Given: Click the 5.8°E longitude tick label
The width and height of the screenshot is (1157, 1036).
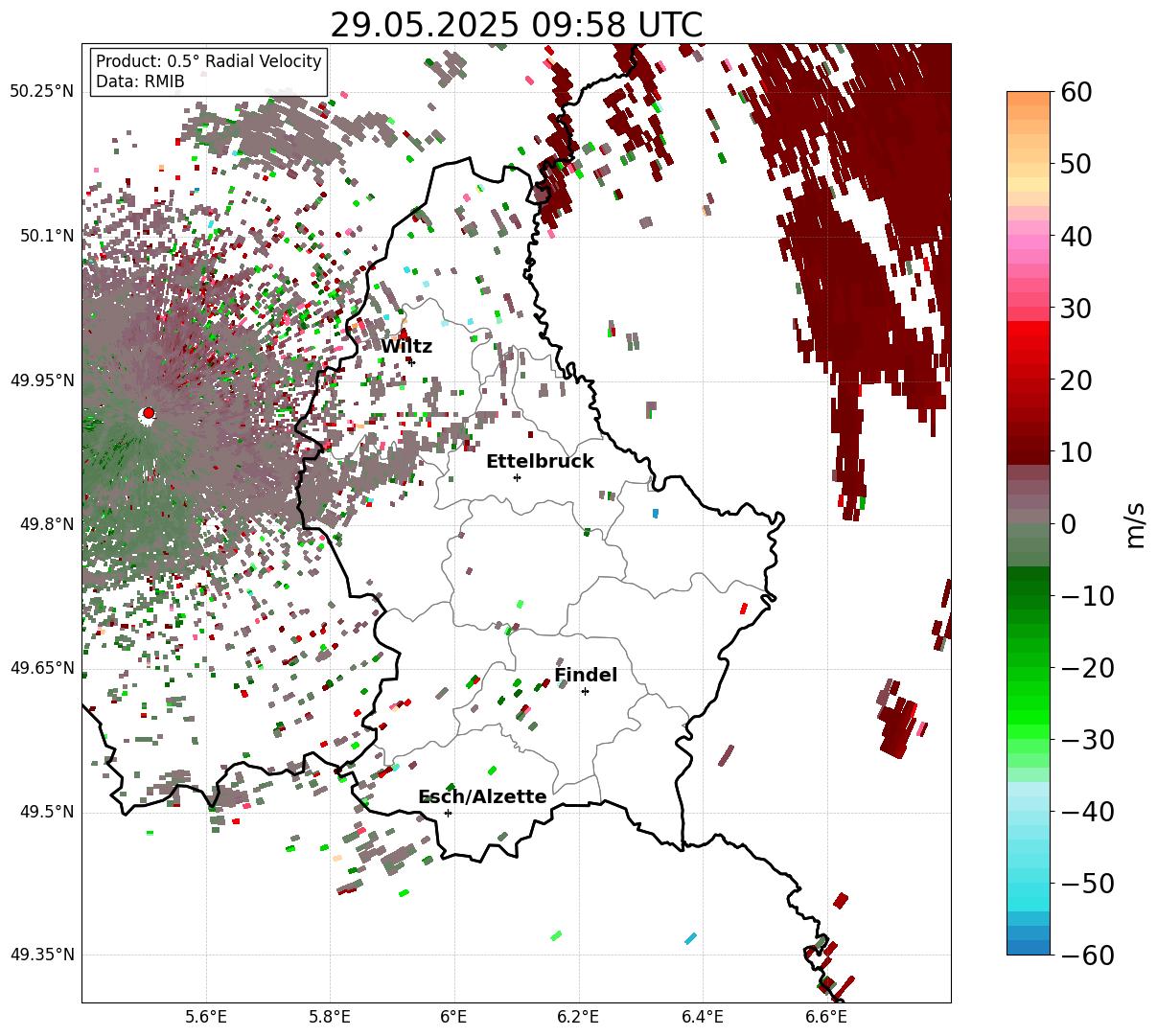Looking at the screenshot, I should (x=330, y=1017).
